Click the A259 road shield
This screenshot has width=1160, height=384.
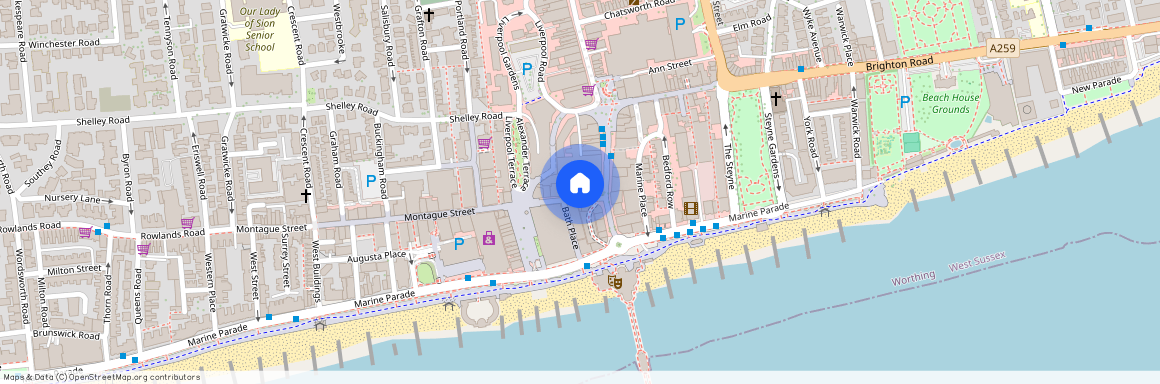1002,48
